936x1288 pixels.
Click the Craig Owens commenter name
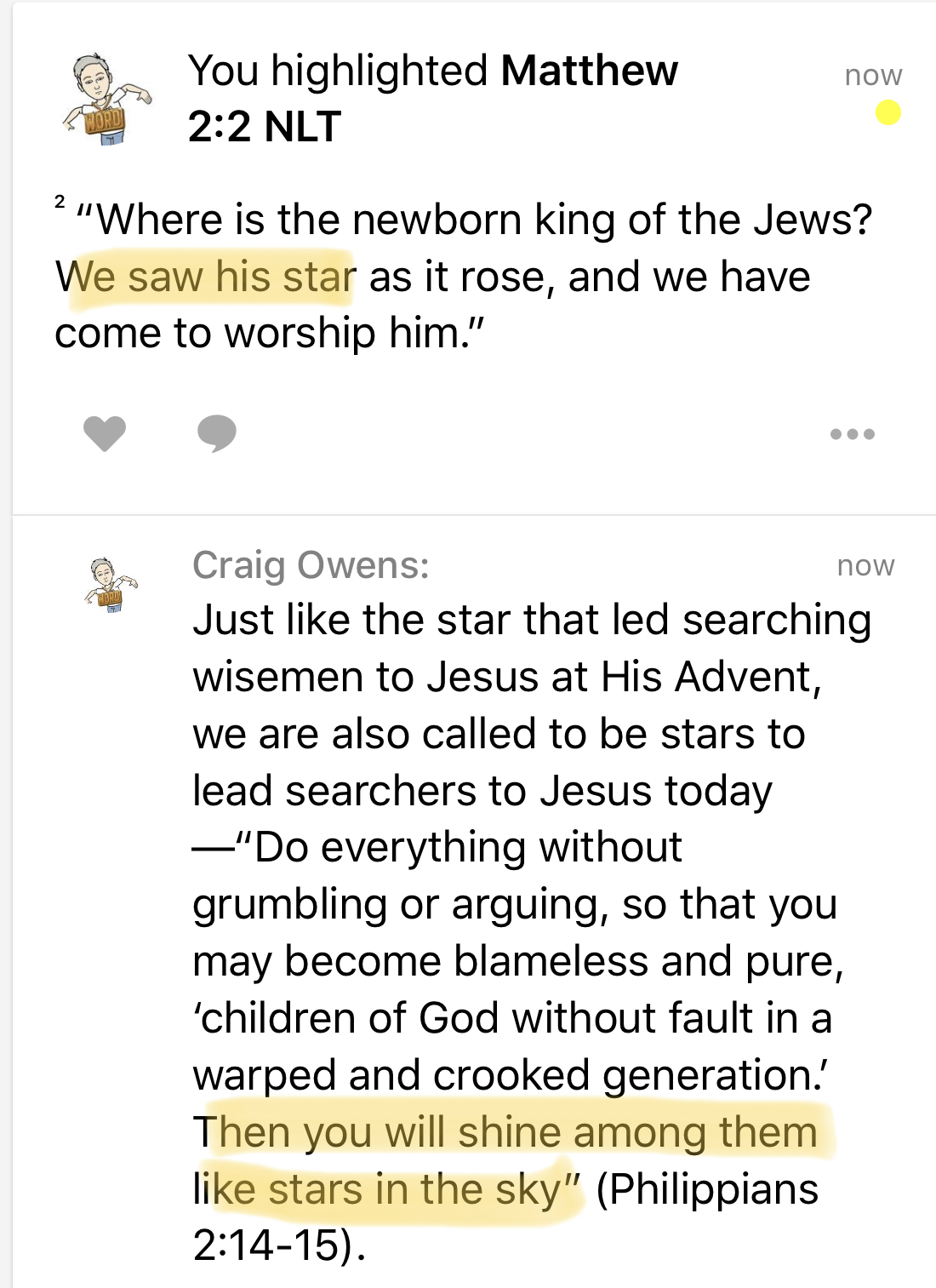point(311,565)
